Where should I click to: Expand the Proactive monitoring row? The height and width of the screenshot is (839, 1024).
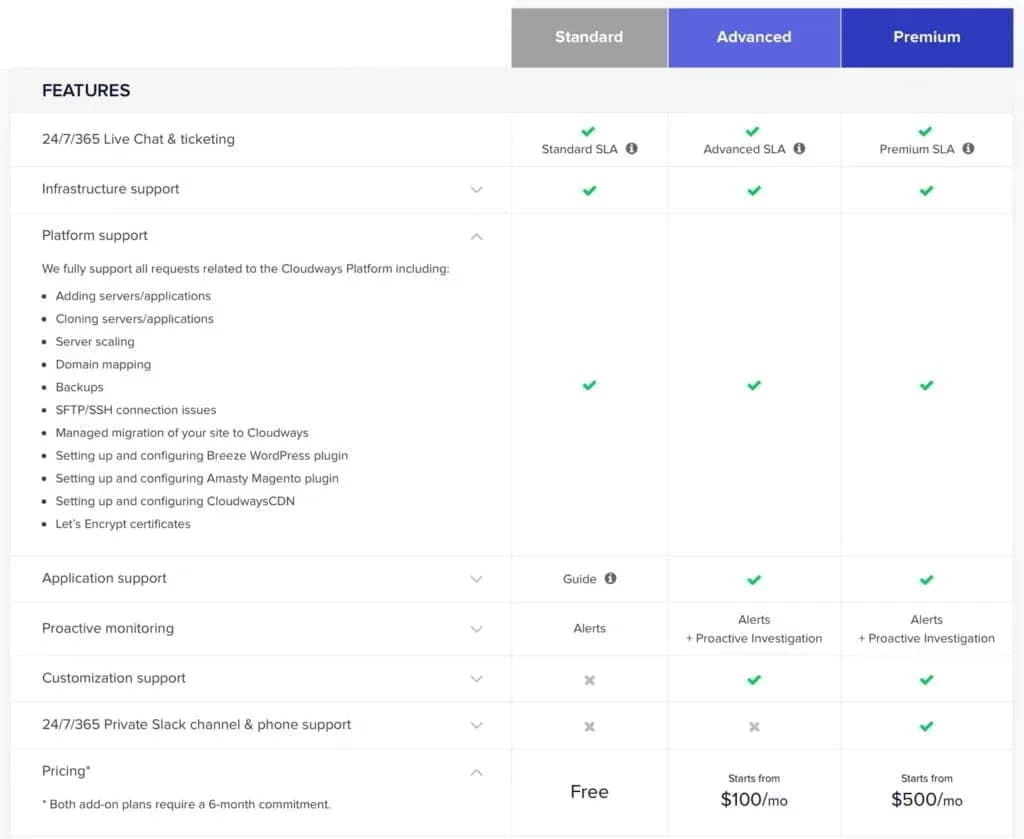[x=477, y=628]
